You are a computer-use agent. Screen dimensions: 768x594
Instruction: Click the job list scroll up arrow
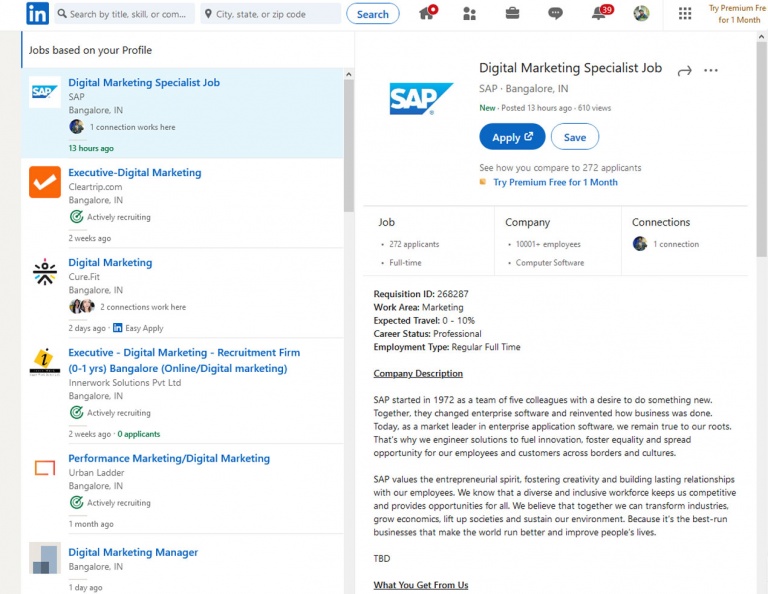pyautogui.click(x=348, y=74)
